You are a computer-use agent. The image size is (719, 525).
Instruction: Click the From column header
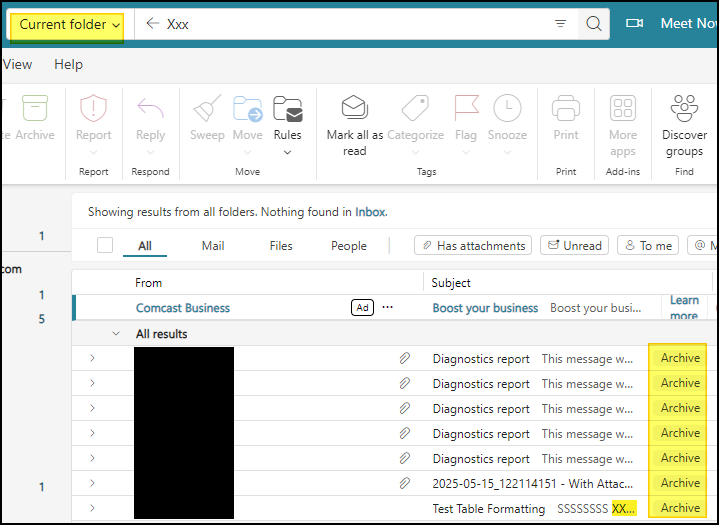click(x=148, y=282)
